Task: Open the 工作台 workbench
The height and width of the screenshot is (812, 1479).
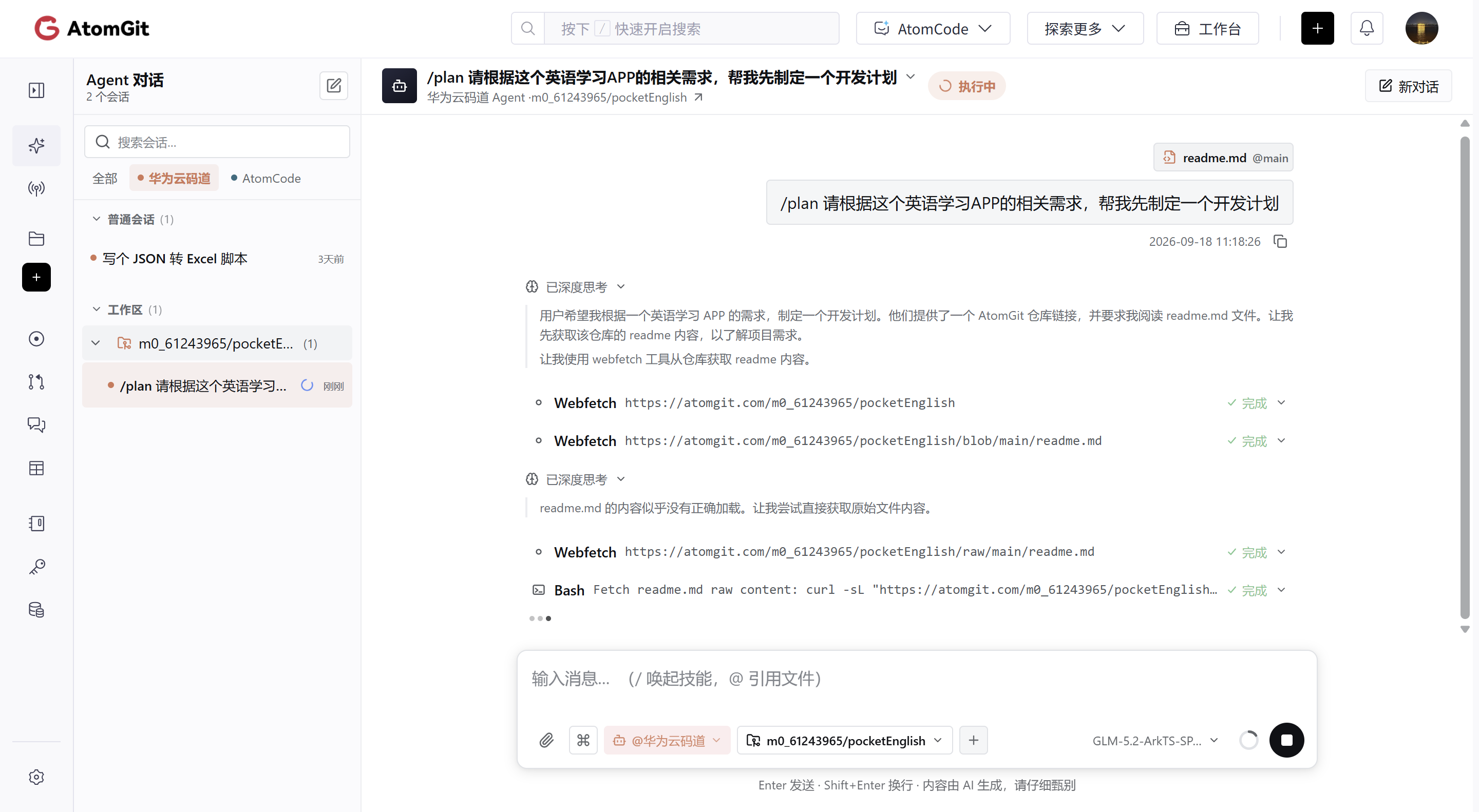Action: [x=1207, y=28]
